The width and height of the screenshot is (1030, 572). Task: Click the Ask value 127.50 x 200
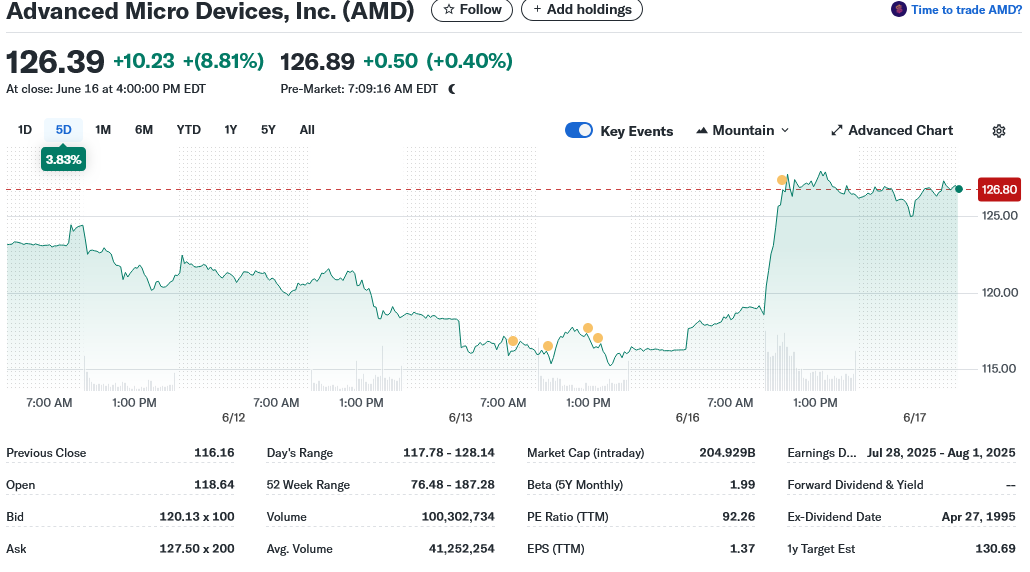[197, 548]
